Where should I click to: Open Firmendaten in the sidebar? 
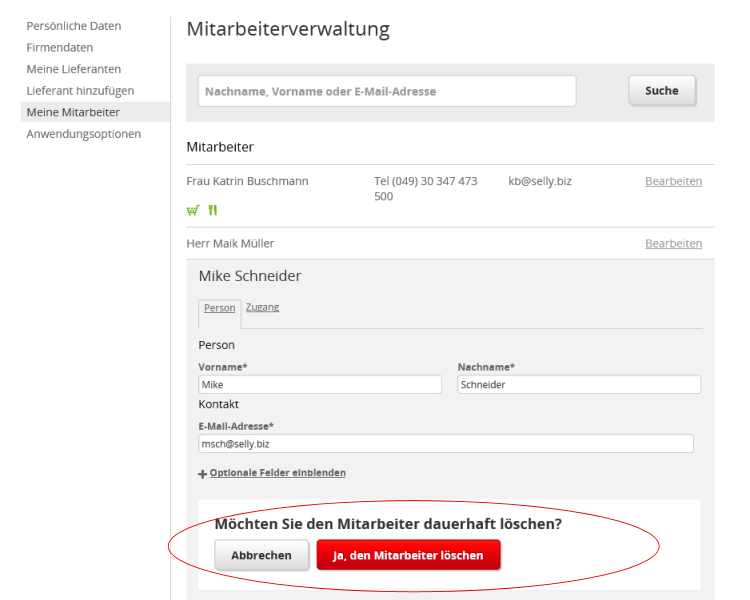point(60,47)
